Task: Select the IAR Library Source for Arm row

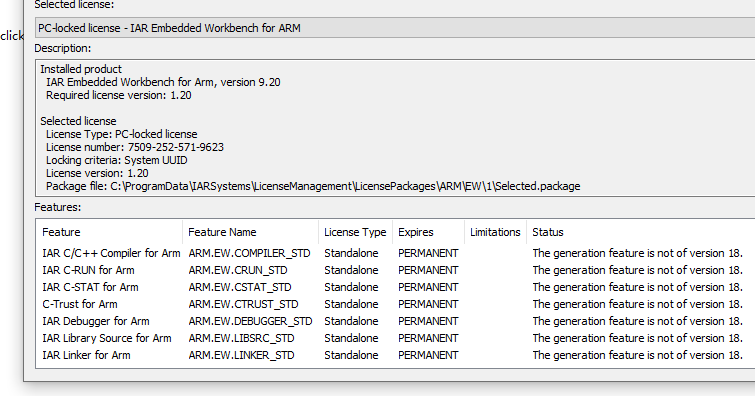Action: pyautogui.click(x=395, y=338)
